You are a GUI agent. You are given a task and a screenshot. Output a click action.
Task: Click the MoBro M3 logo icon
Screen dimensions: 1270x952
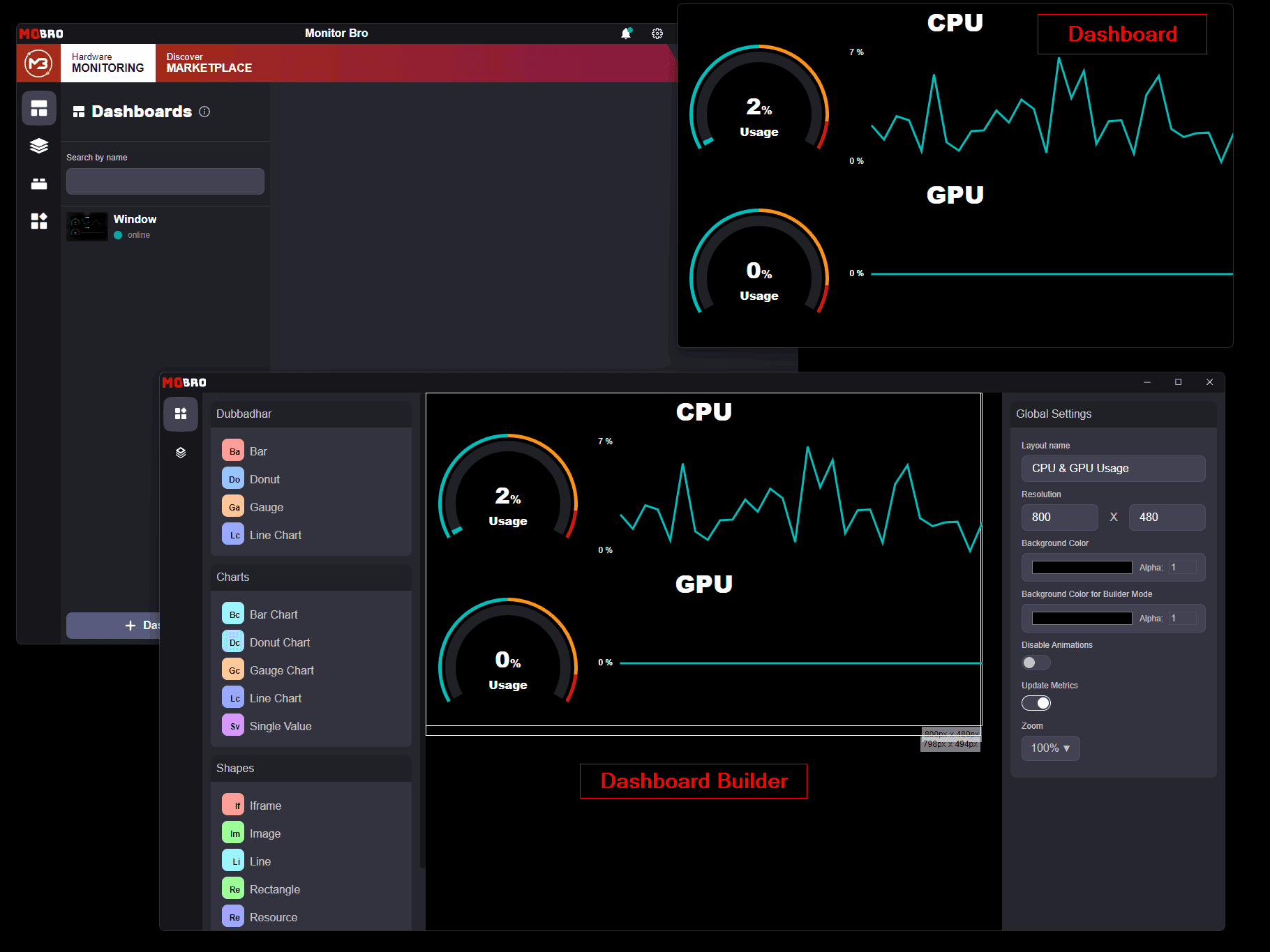tap(38, 63)
